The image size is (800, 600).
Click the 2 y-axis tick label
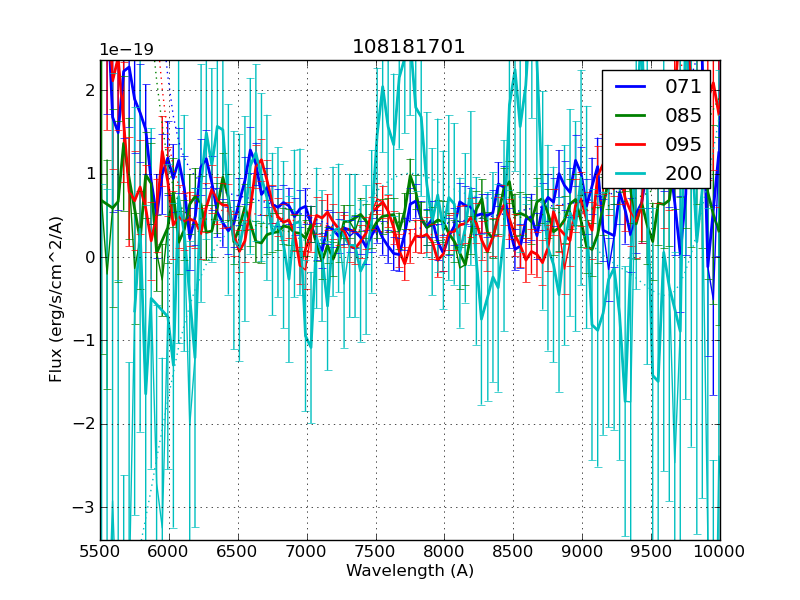pyautogui.click(x=90, y=90)
